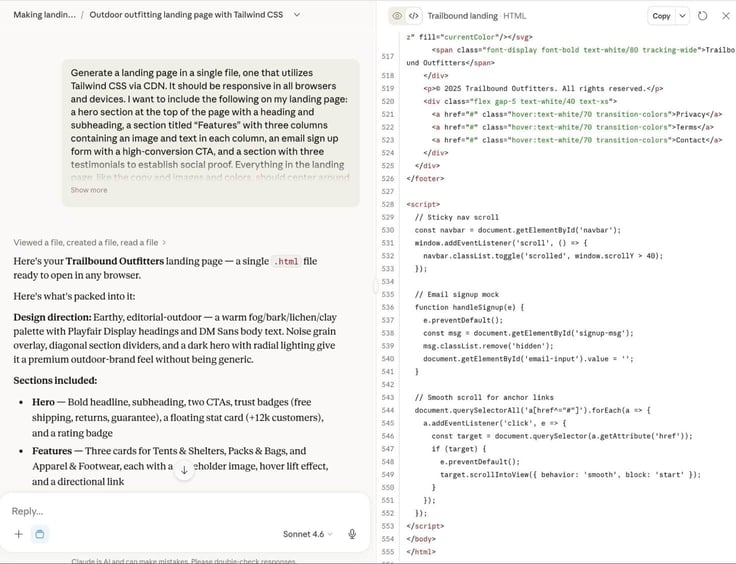Click the chat title 'Outdoor outfitting landing page with Tailwind CSS'

(x=186, y=15)
